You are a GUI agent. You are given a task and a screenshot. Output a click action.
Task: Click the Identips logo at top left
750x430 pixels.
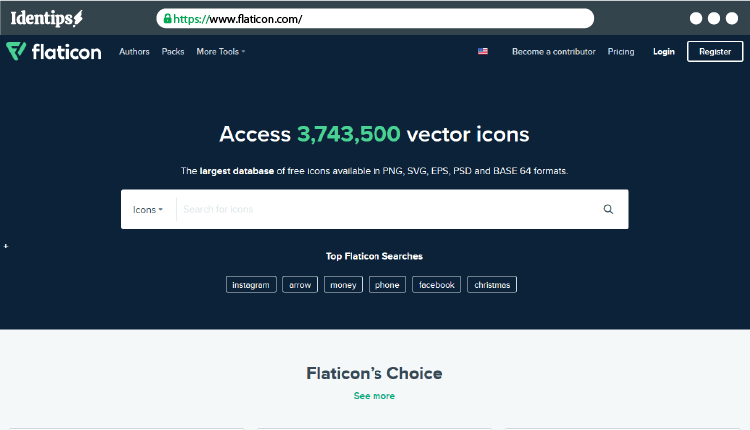(x=47, y=18)
